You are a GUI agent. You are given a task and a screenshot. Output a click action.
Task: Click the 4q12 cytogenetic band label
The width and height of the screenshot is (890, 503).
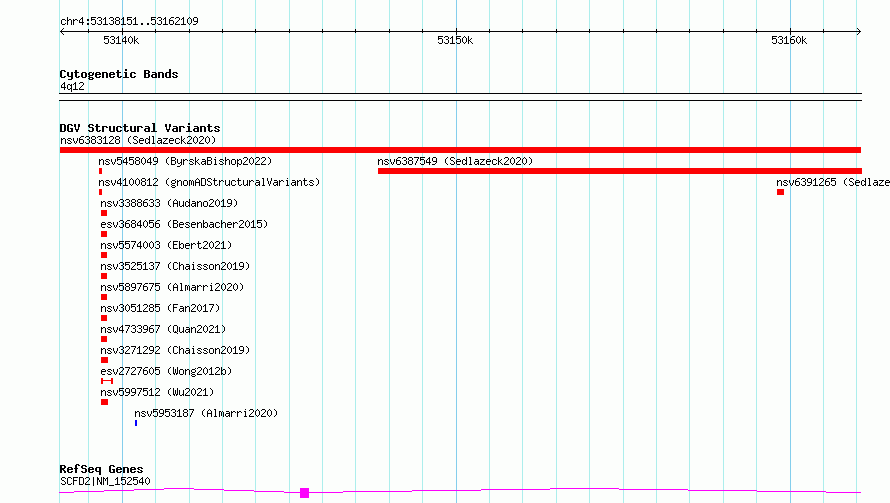point(73,86)
